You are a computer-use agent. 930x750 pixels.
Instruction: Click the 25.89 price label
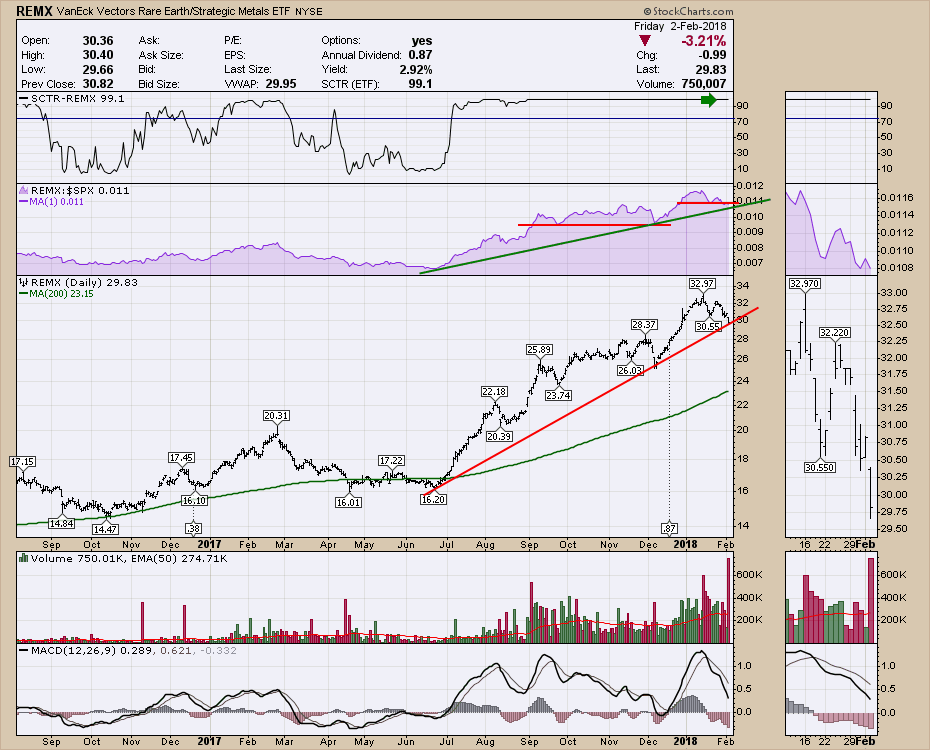click(x=539, y=350)
